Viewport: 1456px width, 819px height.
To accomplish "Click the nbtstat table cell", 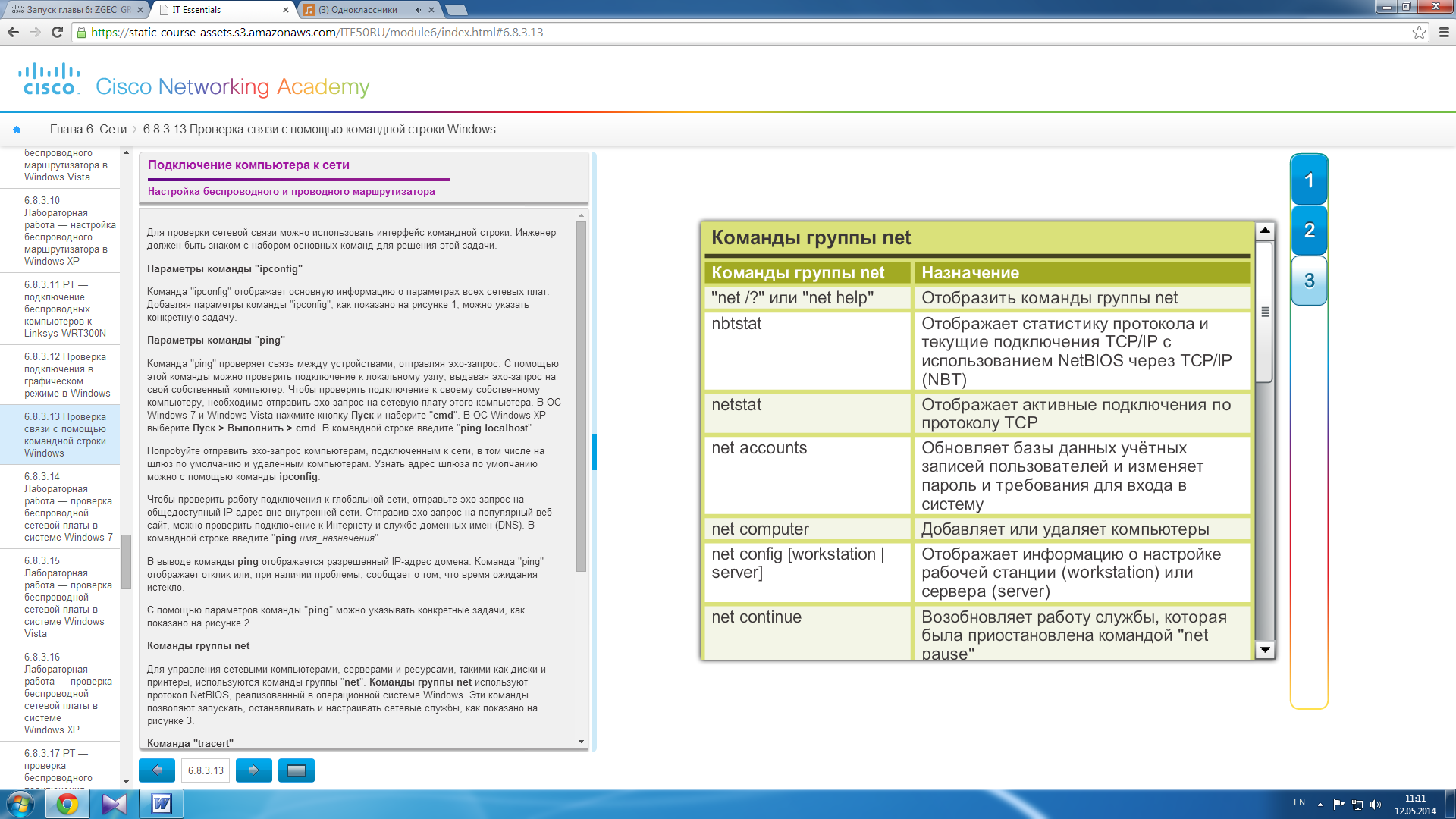I will (x=807, y=351).
